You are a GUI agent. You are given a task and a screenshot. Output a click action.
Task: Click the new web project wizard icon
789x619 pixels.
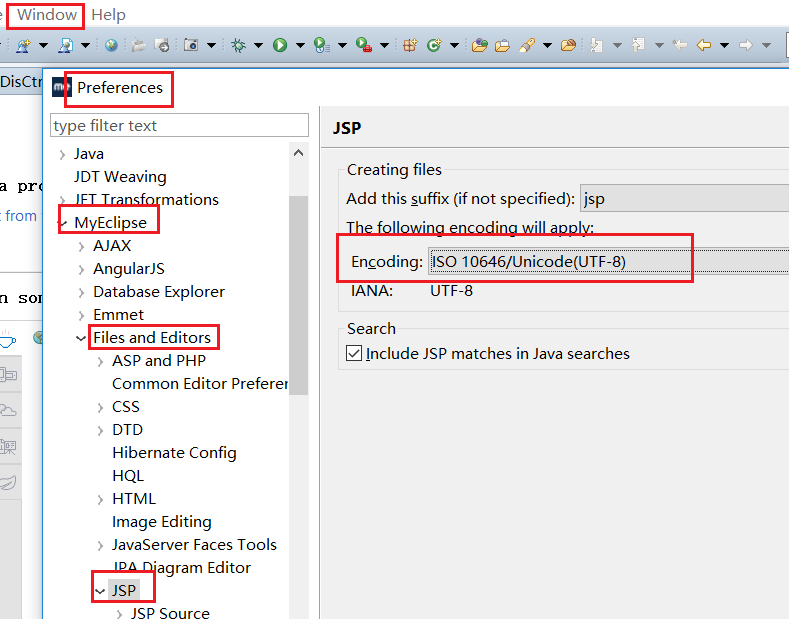pos(23,46)
